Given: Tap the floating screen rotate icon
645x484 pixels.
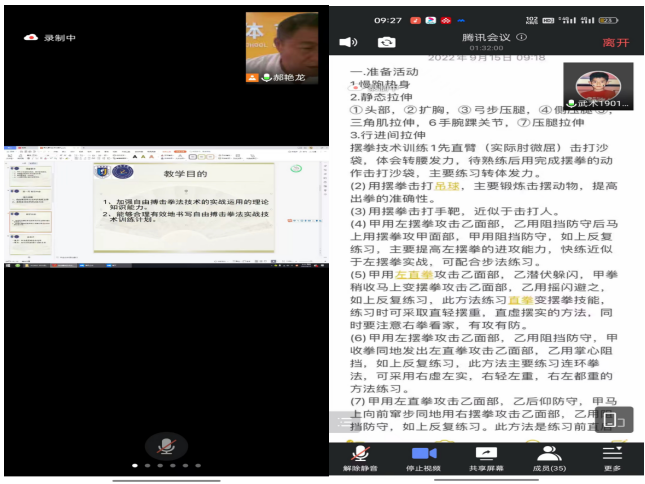Looking at the screenshot, I should [x=612, y=419].
